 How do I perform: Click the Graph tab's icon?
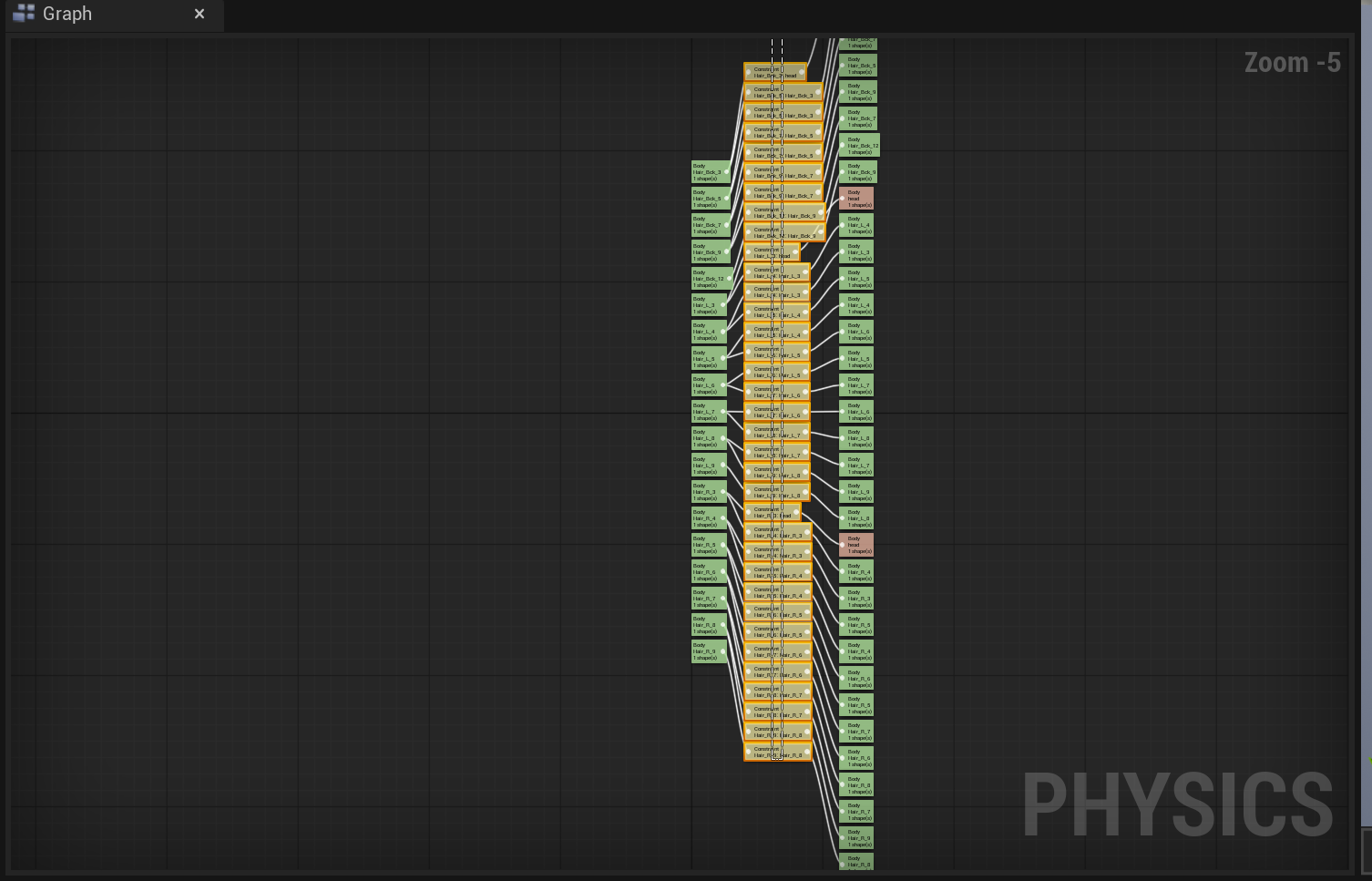coord(24,13)
